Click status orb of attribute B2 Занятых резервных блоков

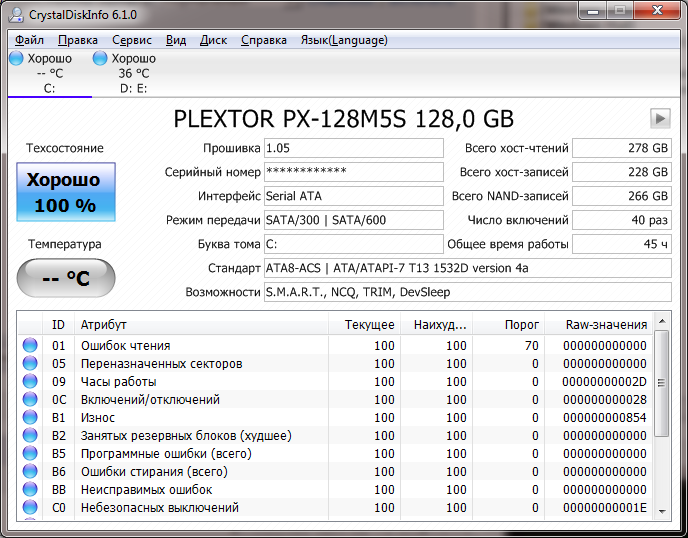[x=30, y=435]
